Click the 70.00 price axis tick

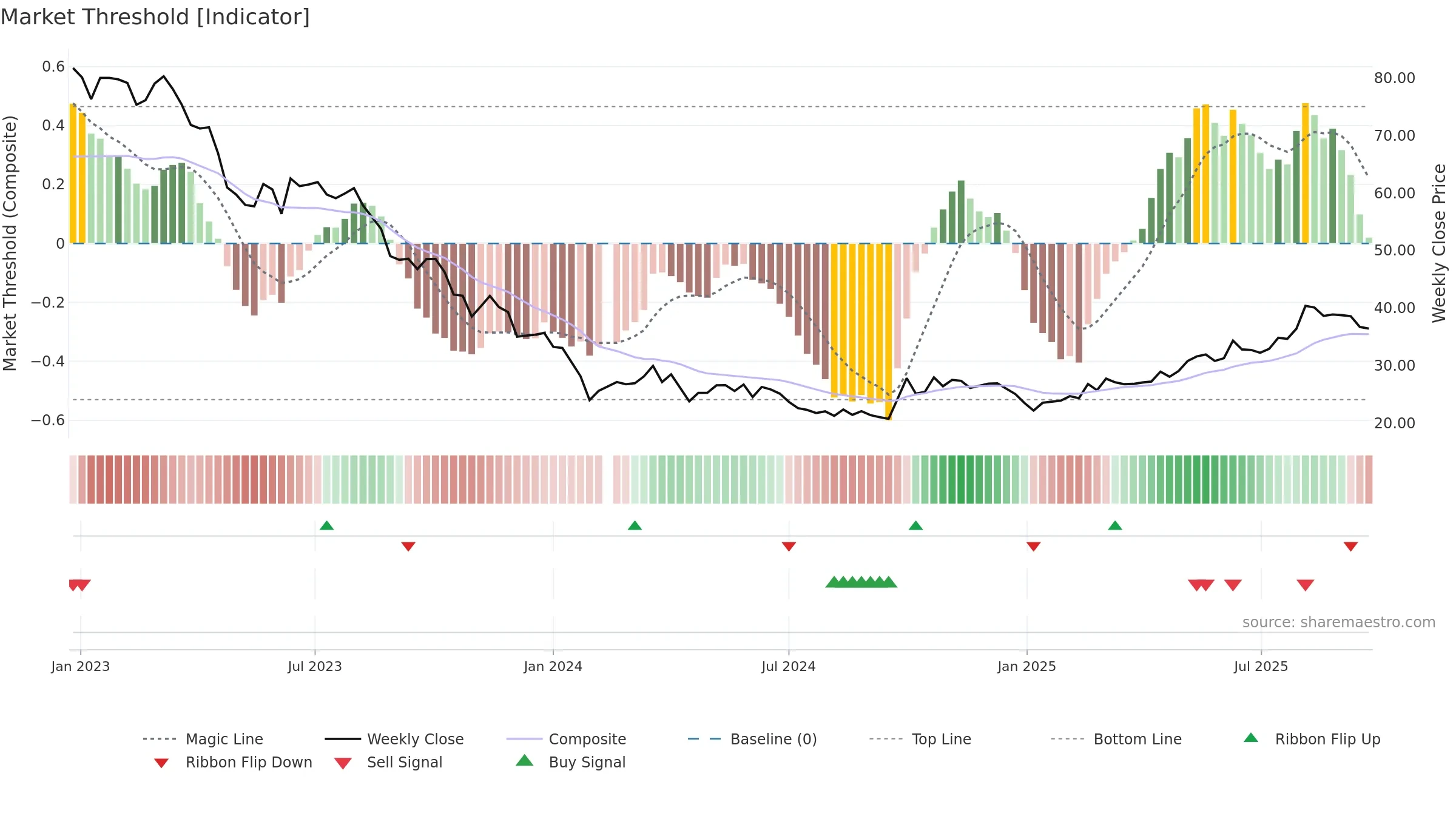click(1395, 136)
